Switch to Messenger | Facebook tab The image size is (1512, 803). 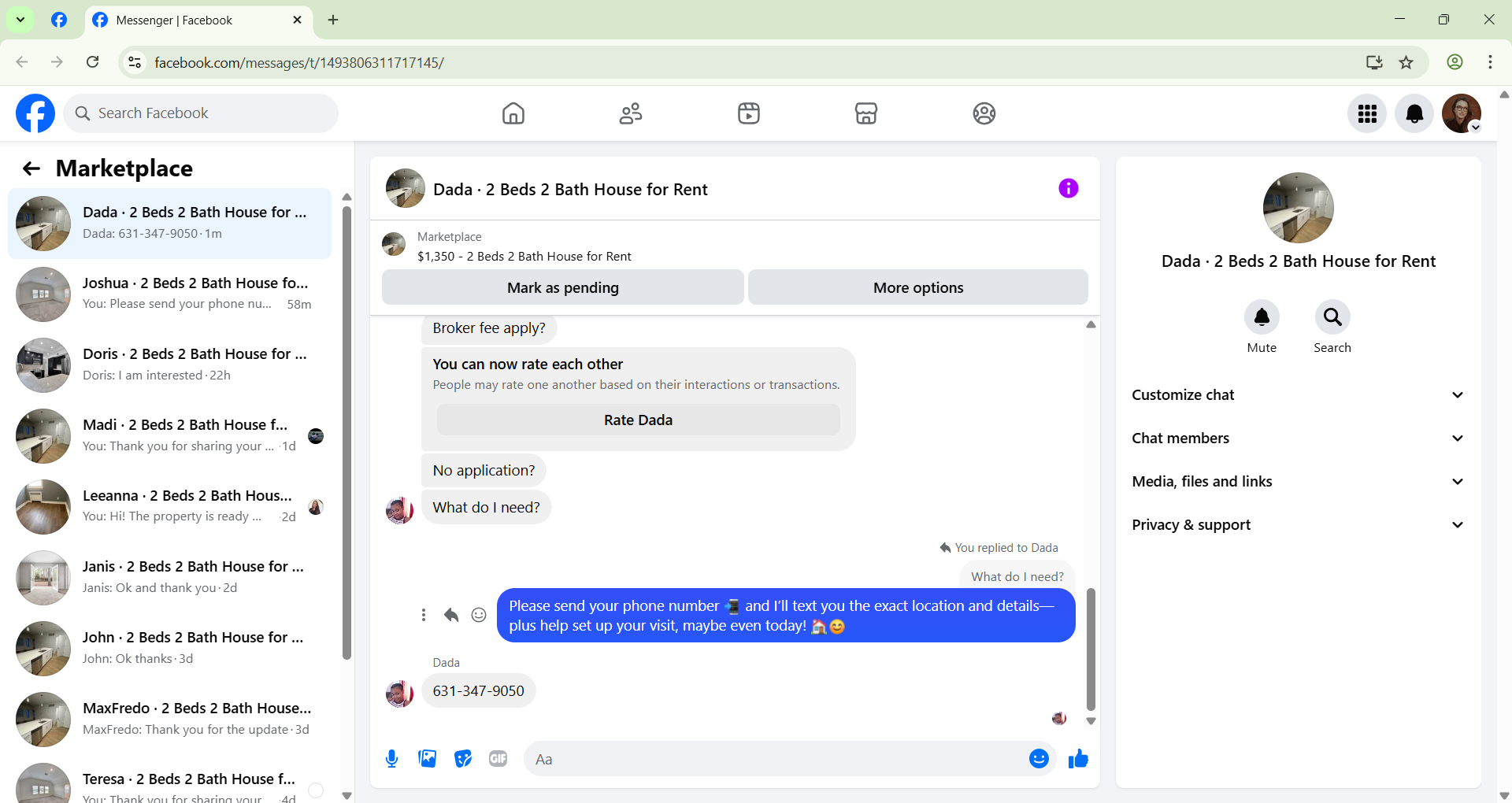197,20
